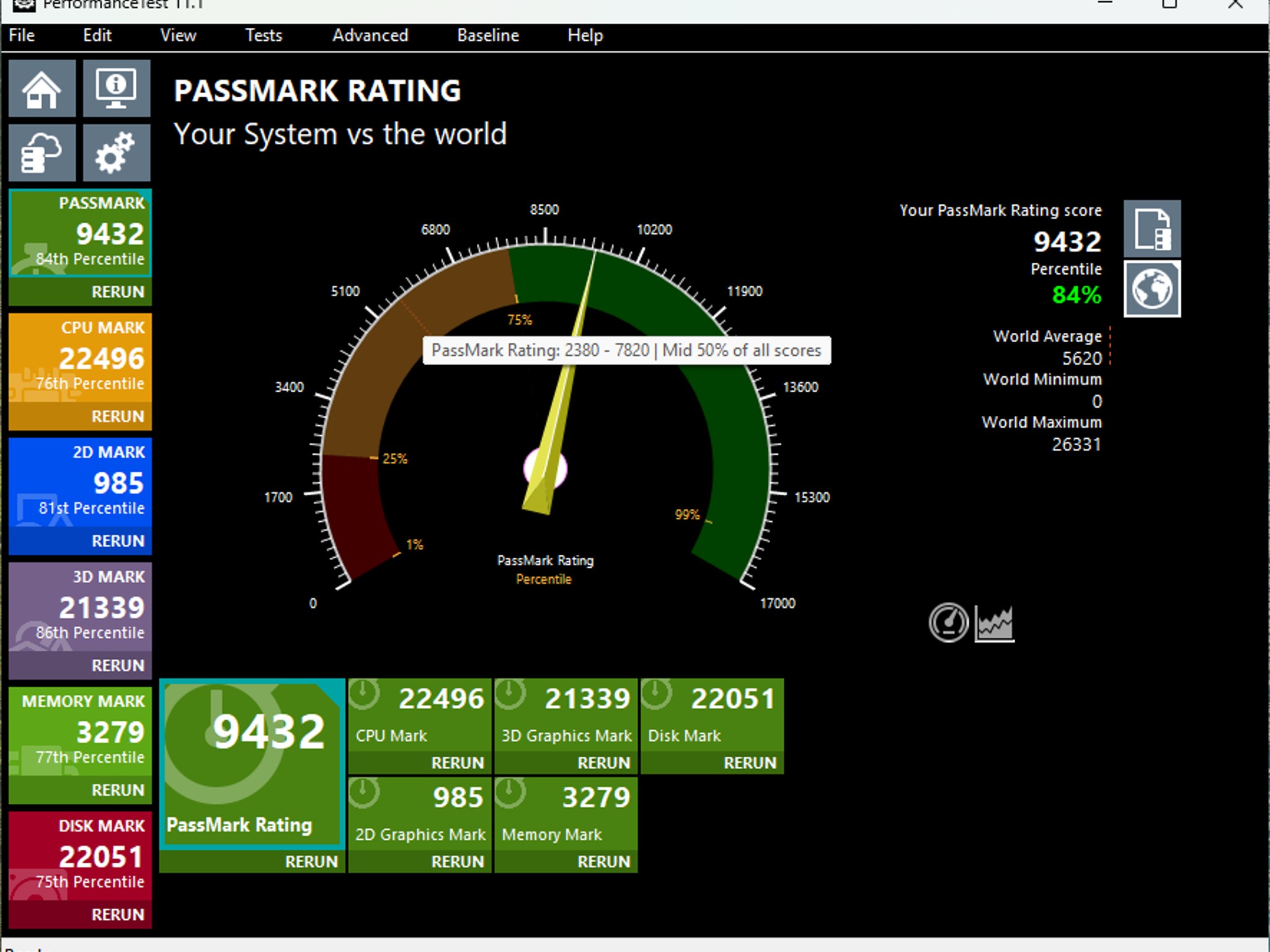
Task: Click the globe world comparison icon
Action: coord(1152,289)
